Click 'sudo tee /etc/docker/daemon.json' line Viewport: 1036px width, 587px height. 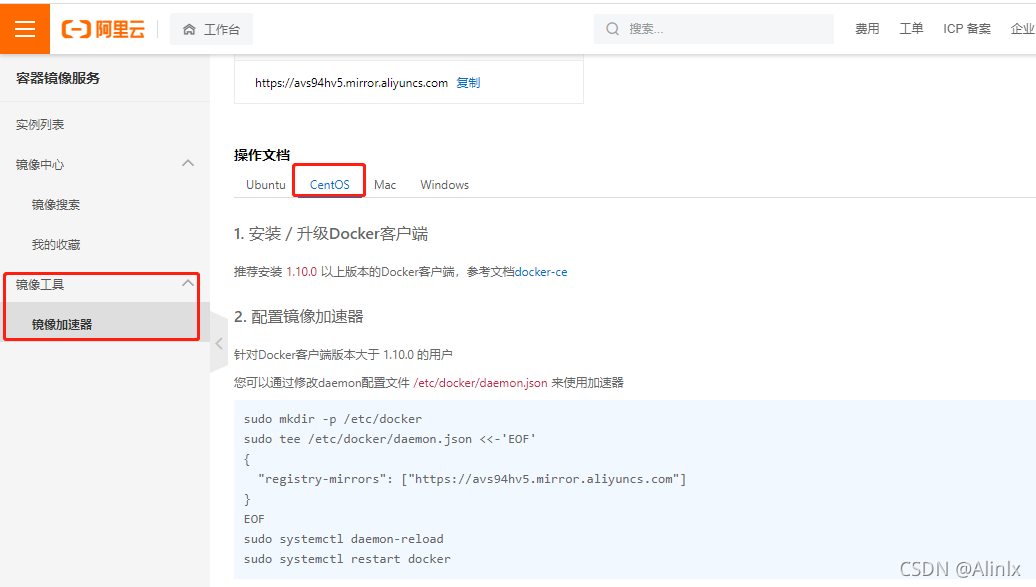point(390,439)
